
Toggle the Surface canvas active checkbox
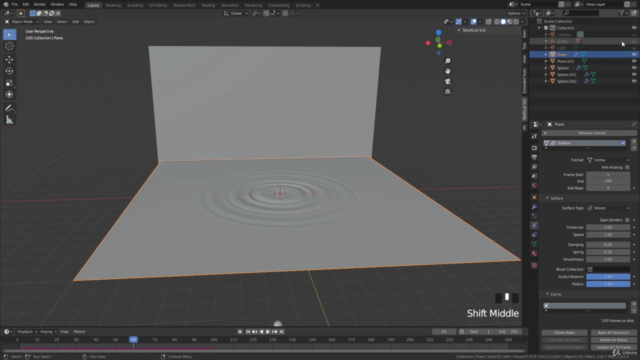click(623, 143)
